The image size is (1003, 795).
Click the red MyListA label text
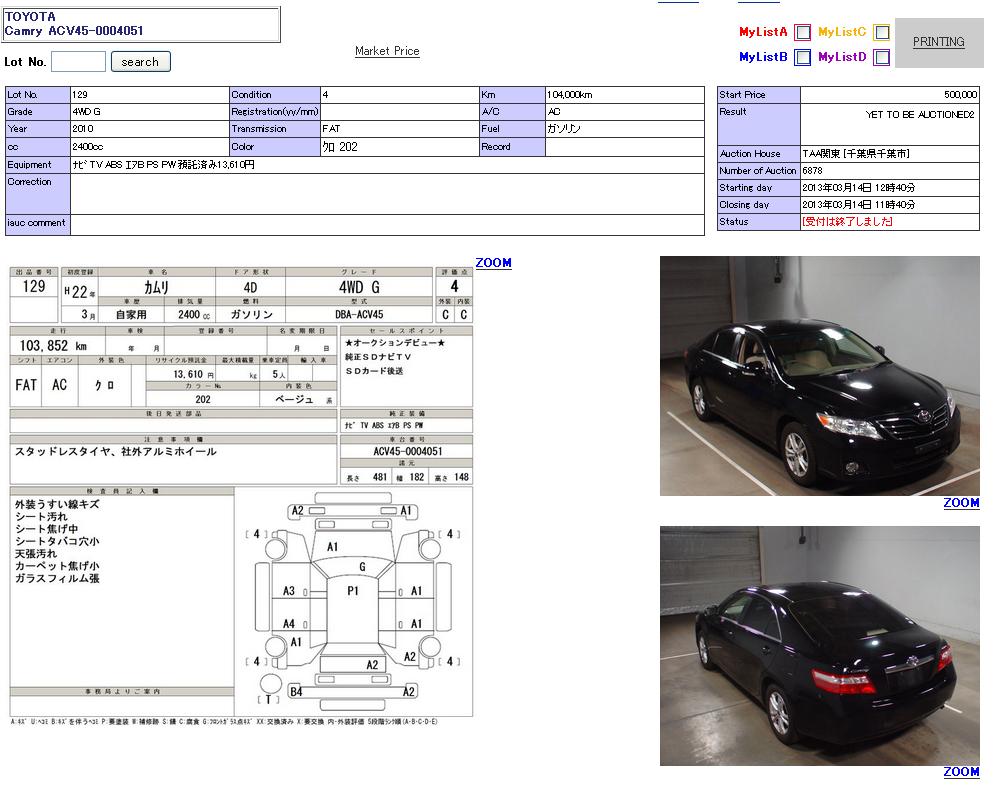click(763, 32)
